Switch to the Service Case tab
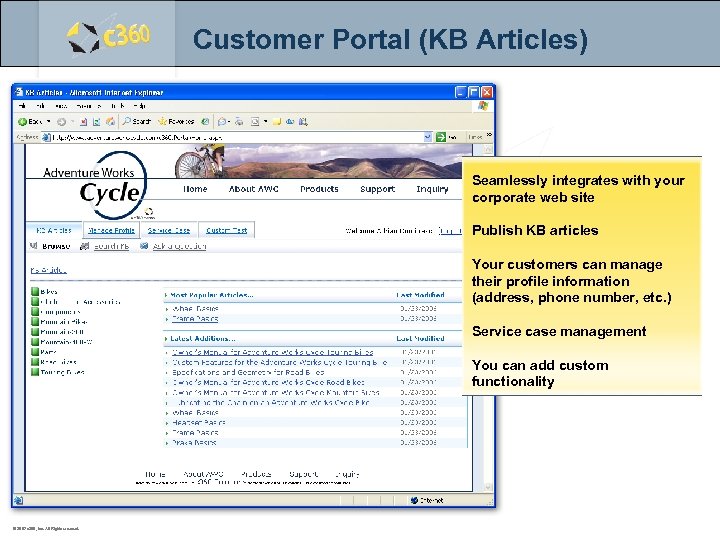The width and height of the screenshot is (720, 540). [x=169, y=231]
